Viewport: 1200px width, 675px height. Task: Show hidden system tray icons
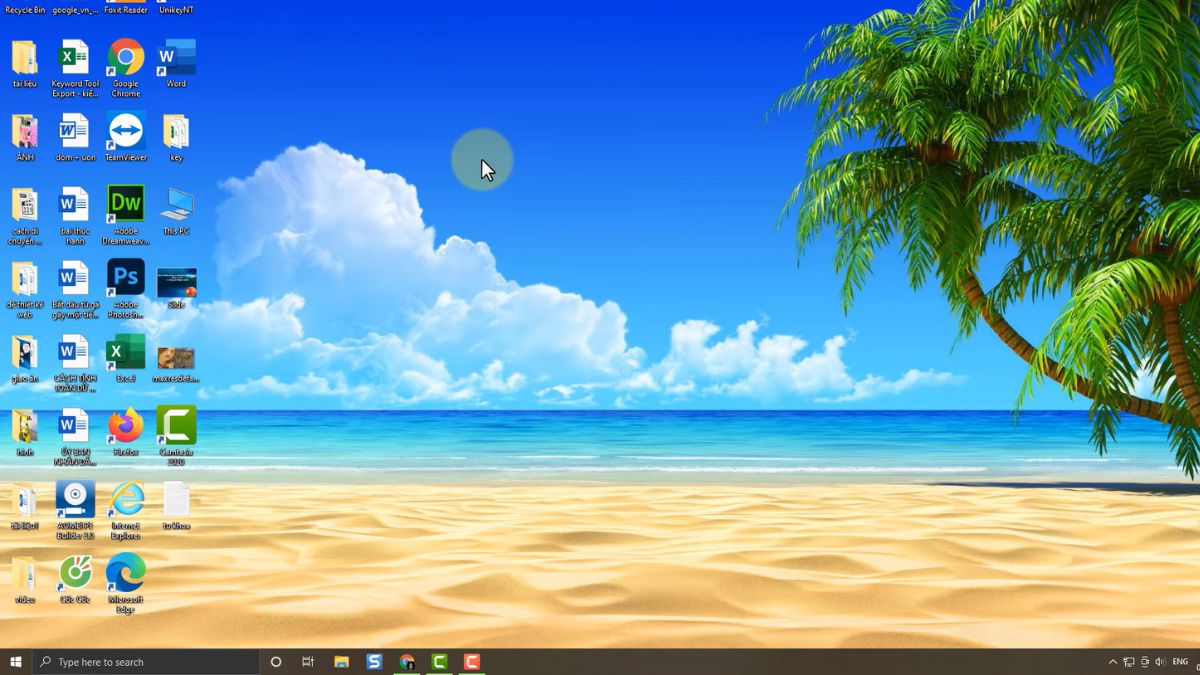pos(1113,662)
